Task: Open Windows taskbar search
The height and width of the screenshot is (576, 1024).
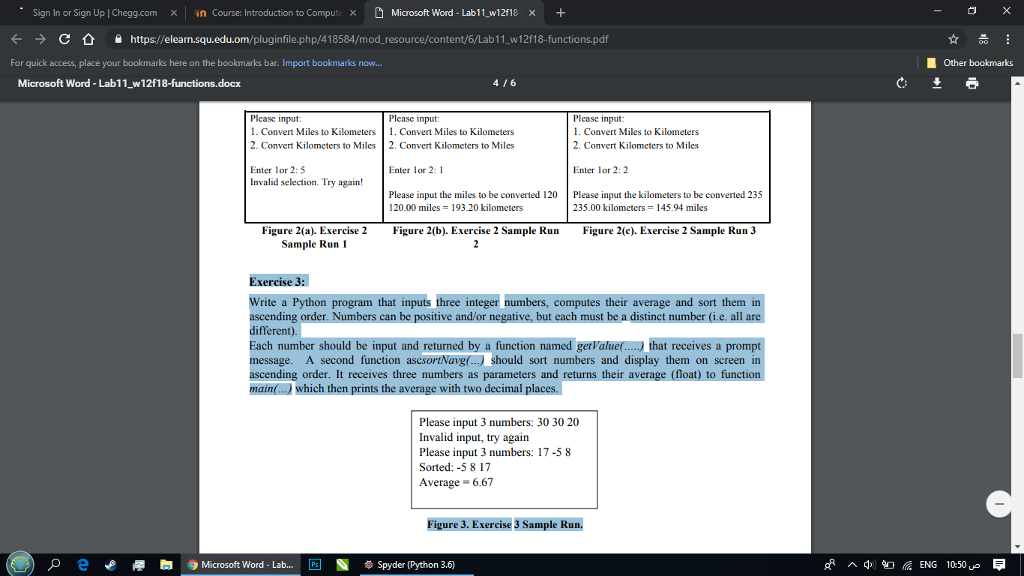Action: 54,564
